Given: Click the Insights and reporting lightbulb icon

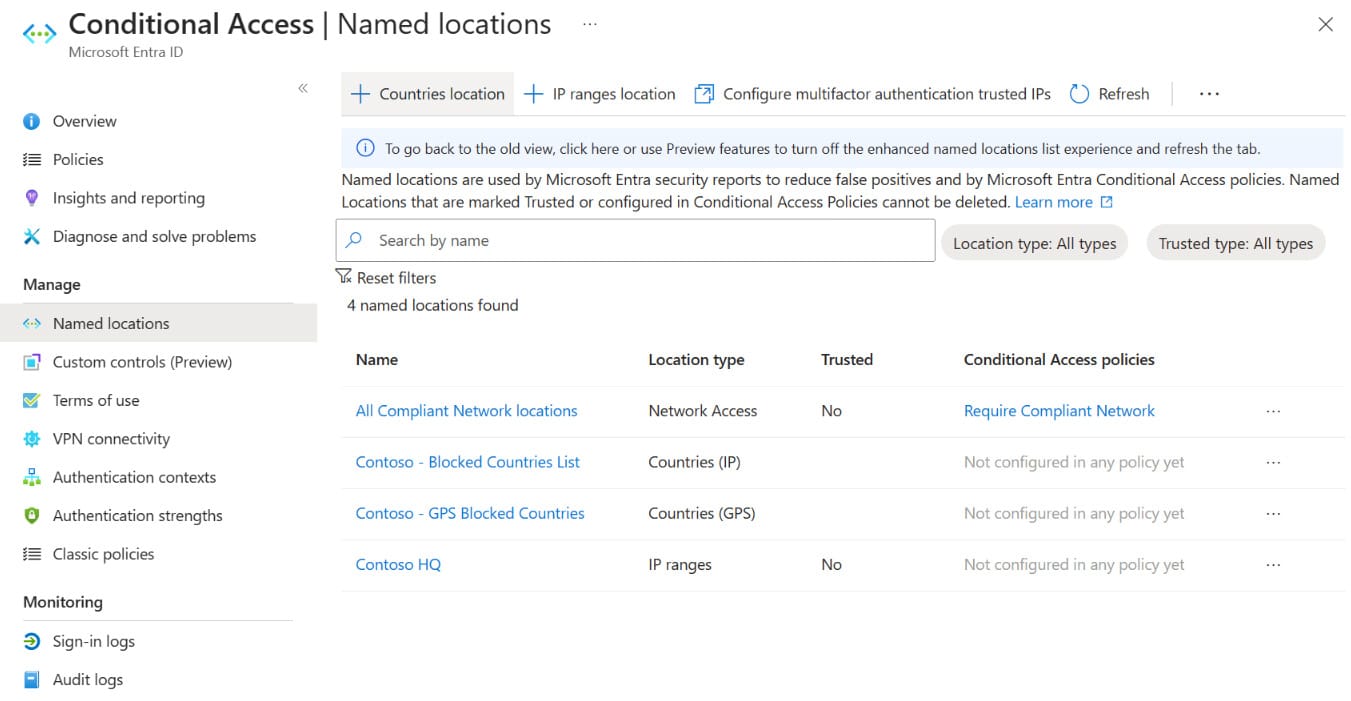Looking at the screenshot, I should tap(32, 198).
